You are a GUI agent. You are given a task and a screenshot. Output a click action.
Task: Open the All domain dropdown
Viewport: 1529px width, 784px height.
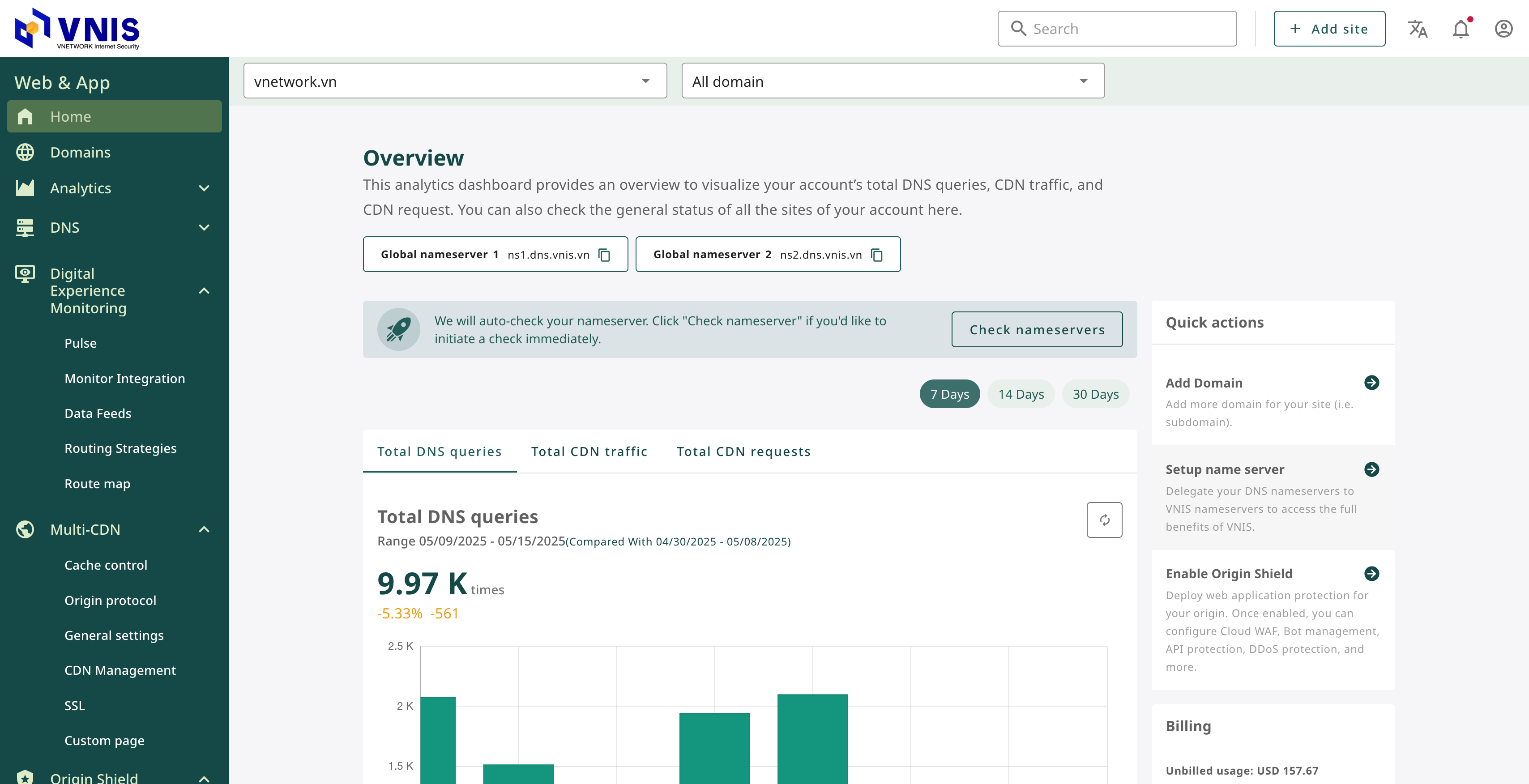click(893, 81)
